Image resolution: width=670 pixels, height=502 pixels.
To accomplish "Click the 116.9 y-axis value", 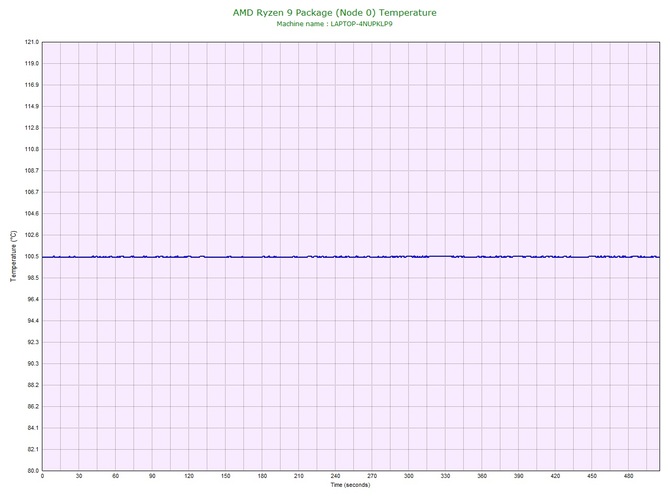I will 32,85.
